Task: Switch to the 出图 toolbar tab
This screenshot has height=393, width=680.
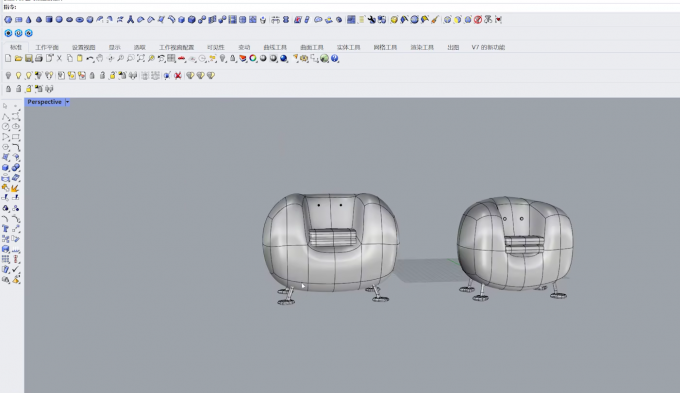Action: (453, 47)
